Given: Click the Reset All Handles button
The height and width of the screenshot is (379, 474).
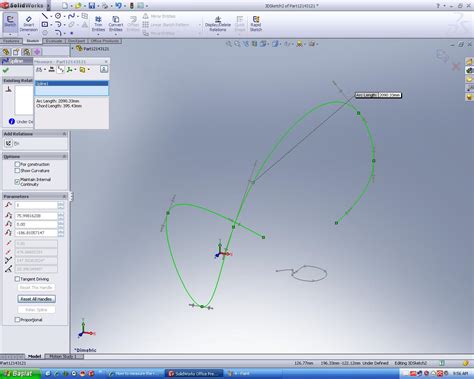Looking at the screenshot, I should click(x=36, y=299).
